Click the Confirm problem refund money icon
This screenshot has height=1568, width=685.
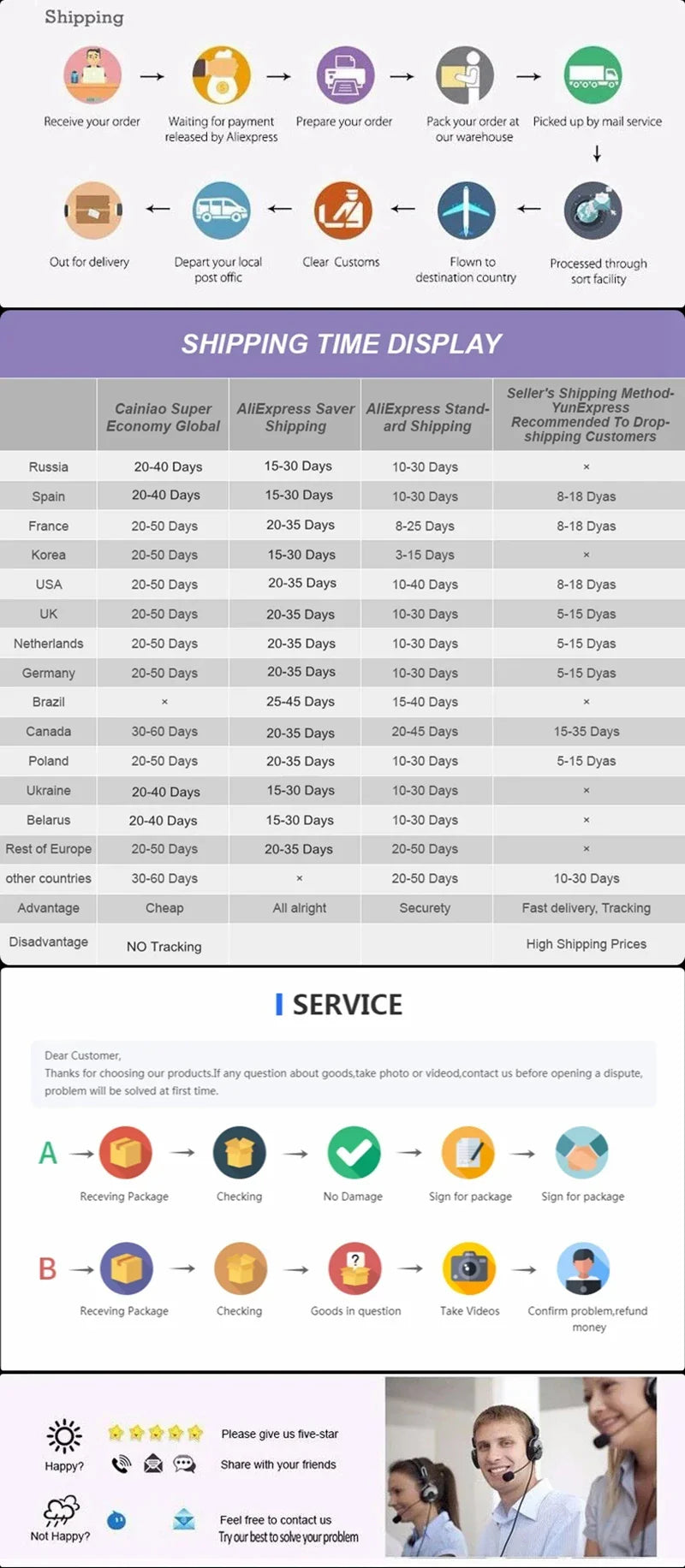pyautogui.click(x=583, y=1268)
